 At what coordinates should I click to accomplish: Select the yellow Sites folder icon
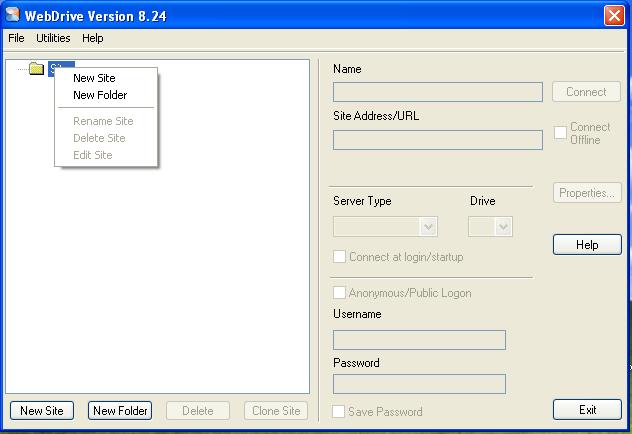tap(37, 69)
